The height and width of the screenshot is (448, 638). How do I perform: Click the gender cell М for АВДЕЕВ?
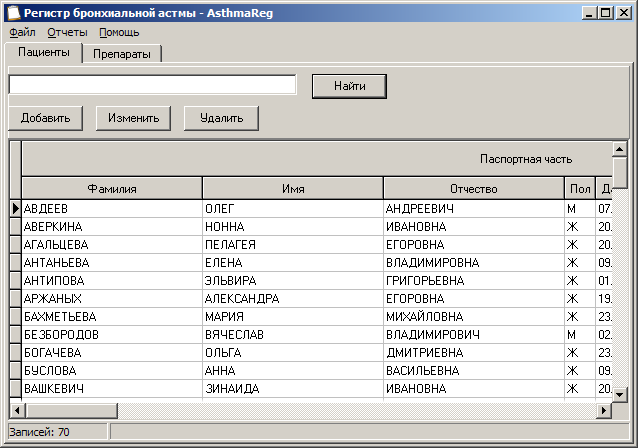coord(580,208)
